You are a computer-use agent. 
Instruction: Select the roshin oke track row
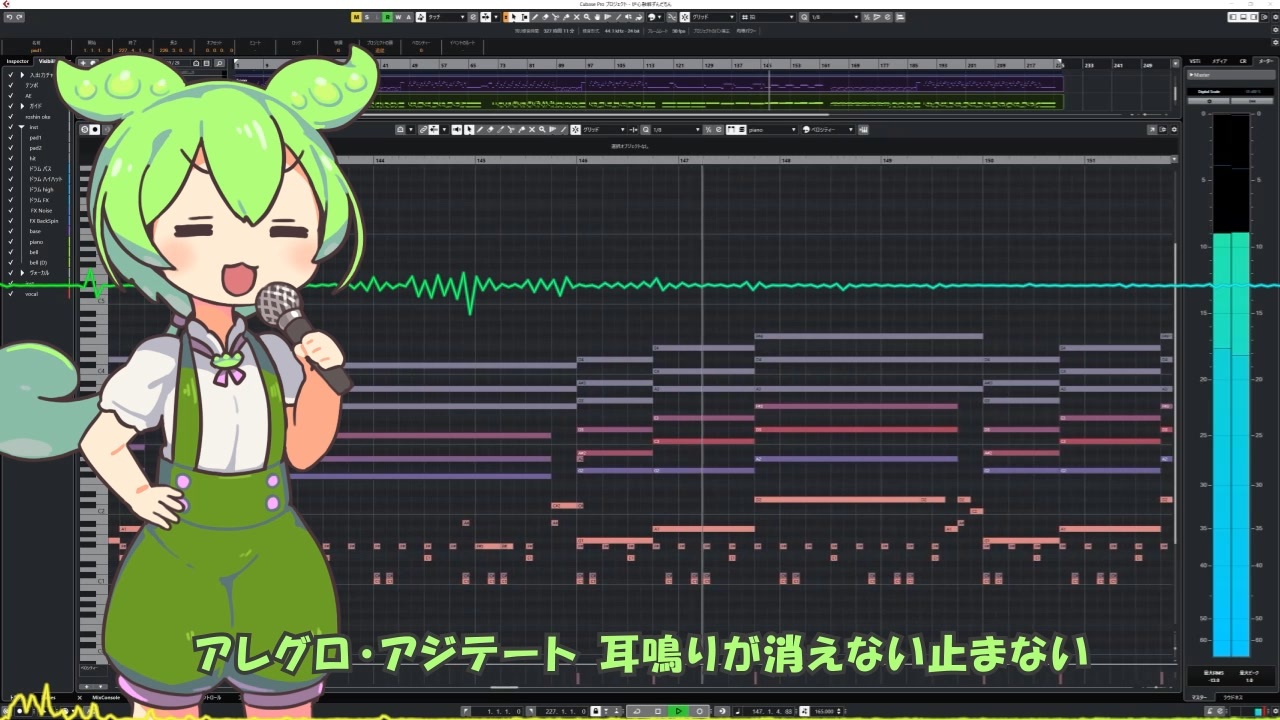point(38,116)
